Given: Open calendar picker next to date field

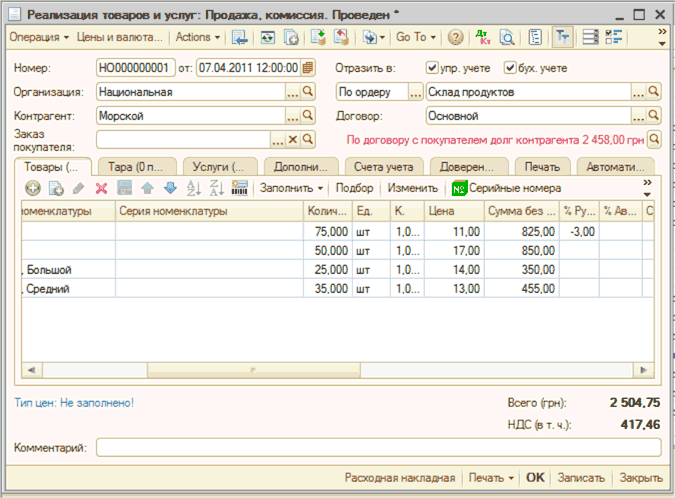Looking at the screenshot, I should pos(308,68).
